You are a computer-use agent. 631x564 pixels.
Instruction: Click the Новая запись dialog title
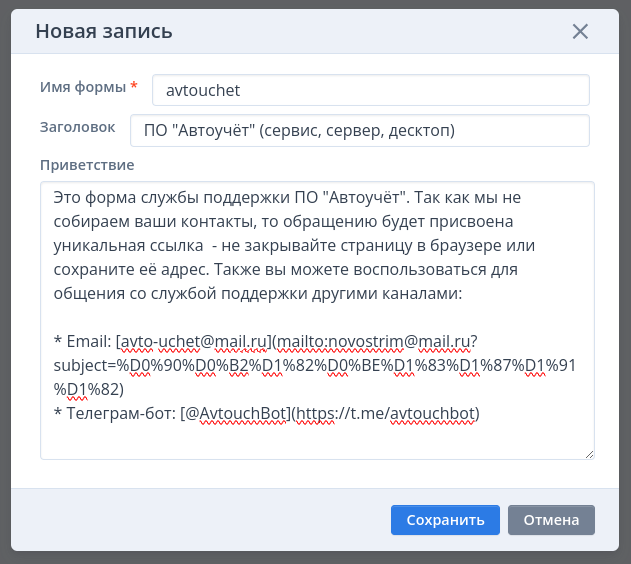(x=104, y=31)
